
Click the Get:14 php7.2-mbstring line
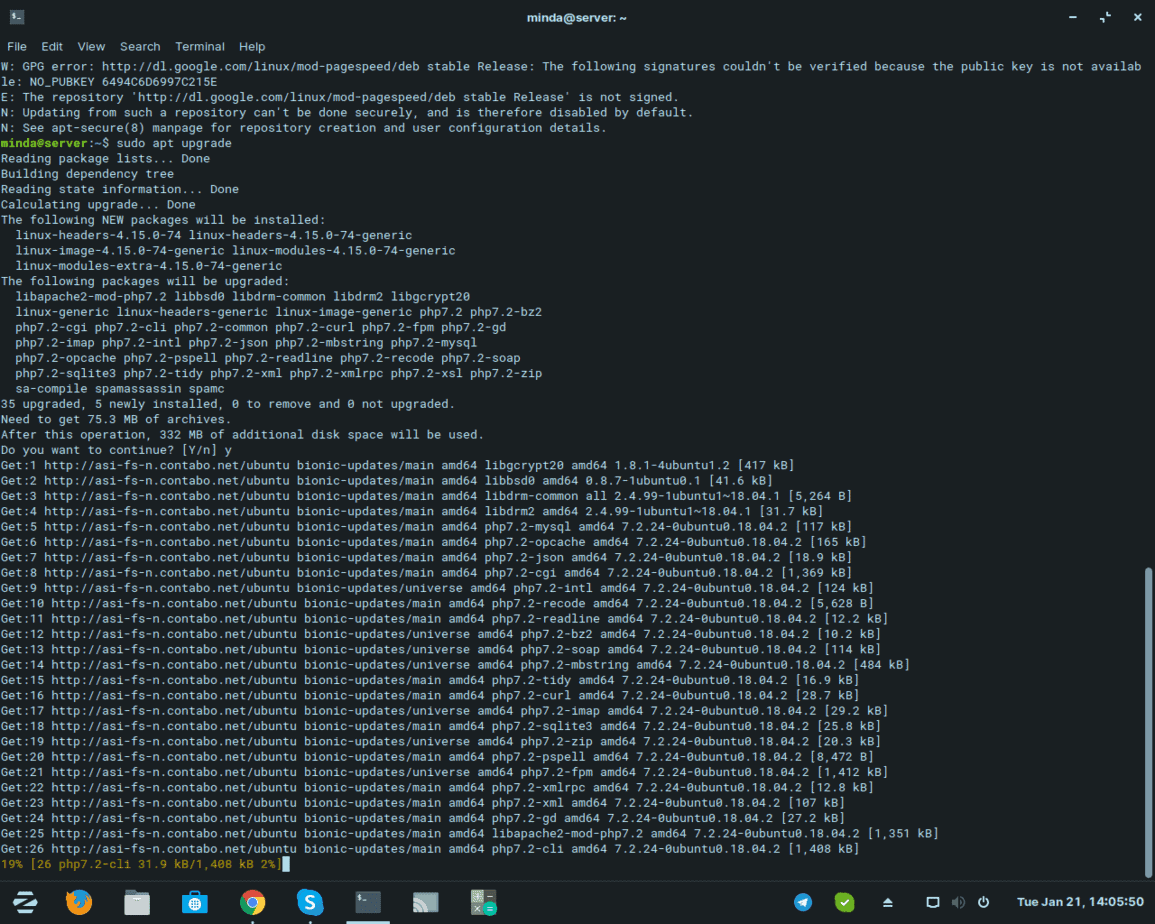pyautogui.click(x=454, y=665)
